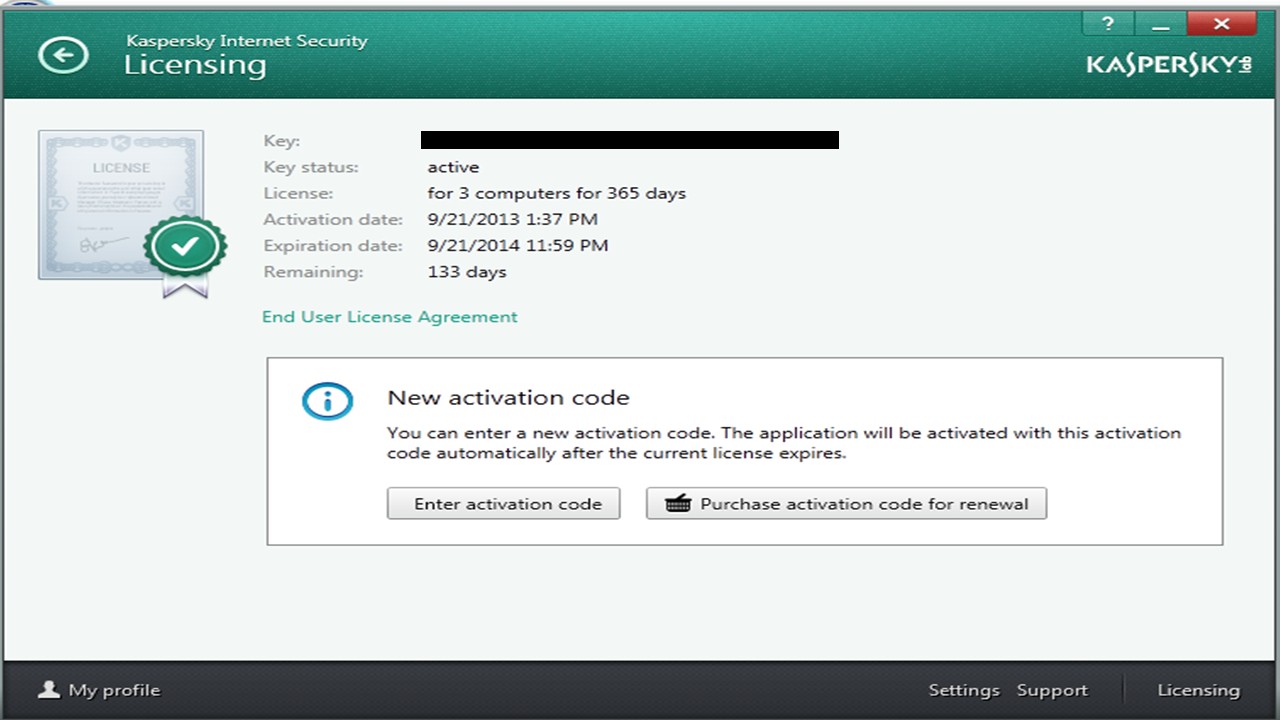Image resolution: width=1280 pixels, height=720 pixels.
Task: Click the expiration date value
Action: click(x=517, y=246)
